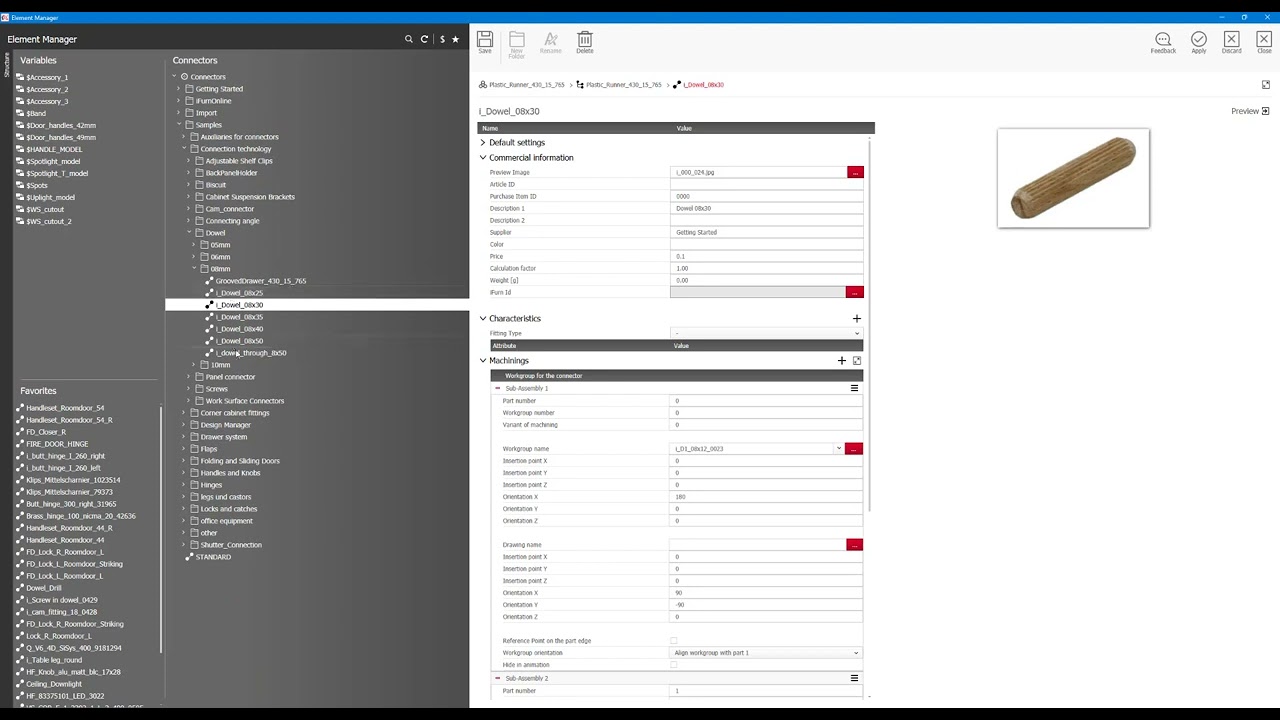The height and width of the screenshot is (720, 1280).
Task: Browse Drawing name with red button
Action: point(854,544)
